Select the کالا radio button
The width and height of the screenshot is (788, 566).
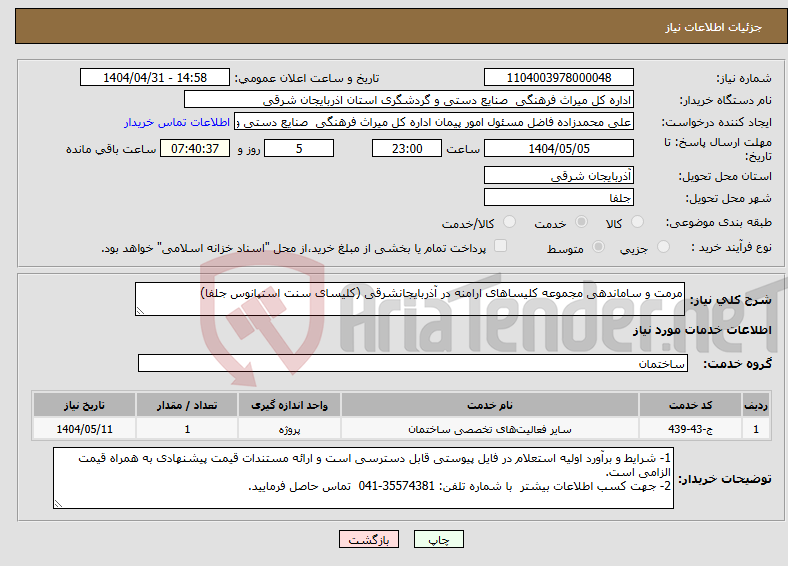tap(637, 222)
